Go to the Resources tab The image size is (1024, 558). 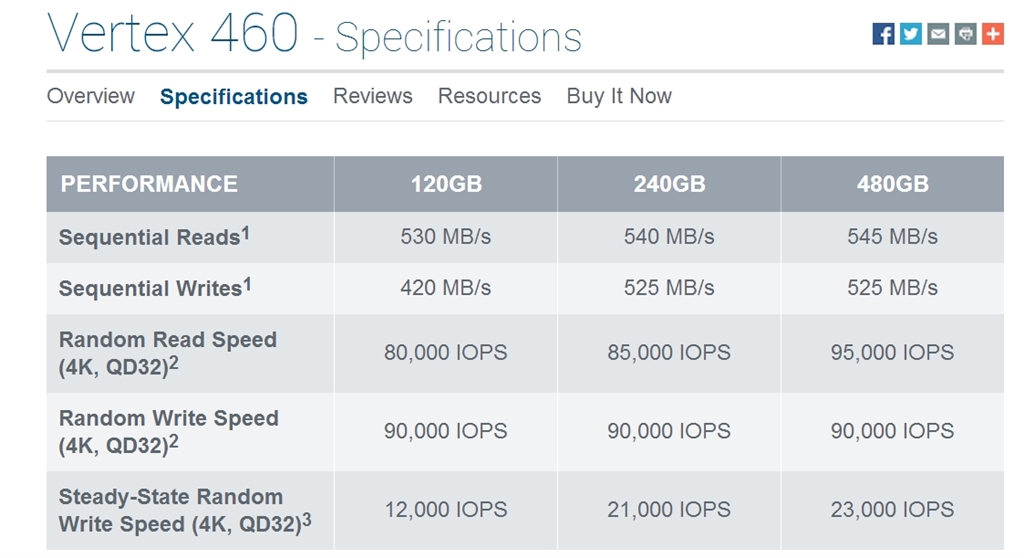[489, 96]
